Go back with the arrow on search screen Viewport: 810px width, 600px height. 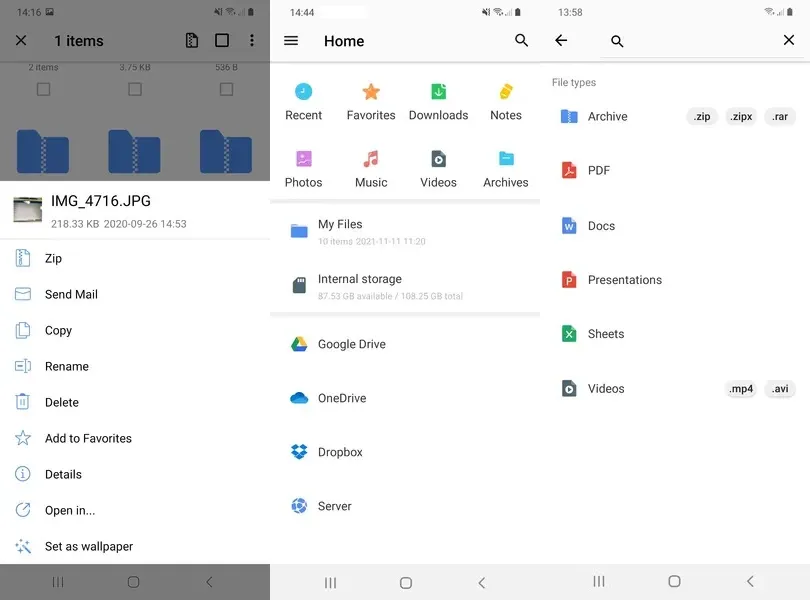click(x=561, y=40)
